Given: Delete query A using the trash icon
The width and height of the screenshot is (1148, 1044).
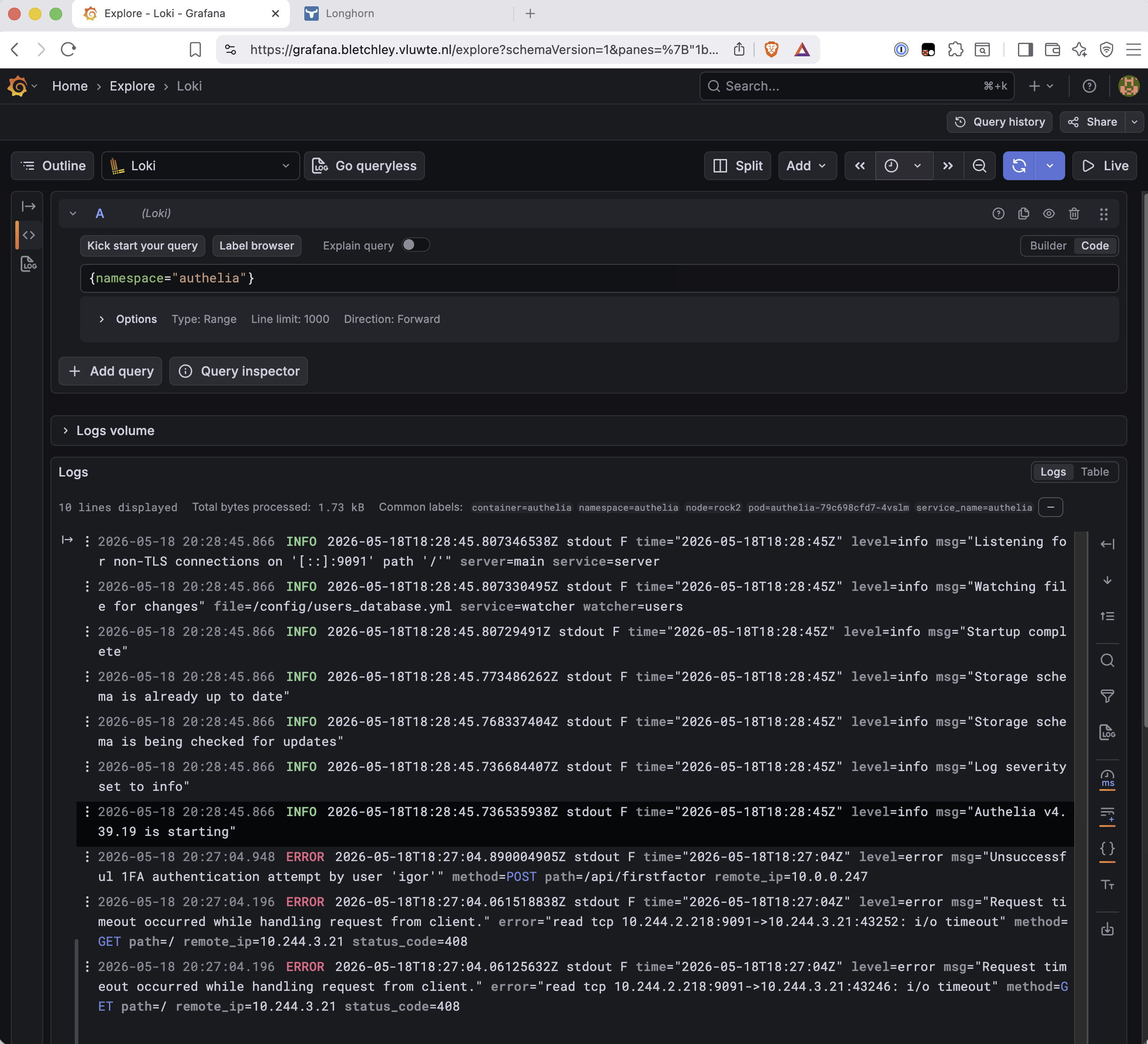Looking at the screenshot, I should 1074,213.
